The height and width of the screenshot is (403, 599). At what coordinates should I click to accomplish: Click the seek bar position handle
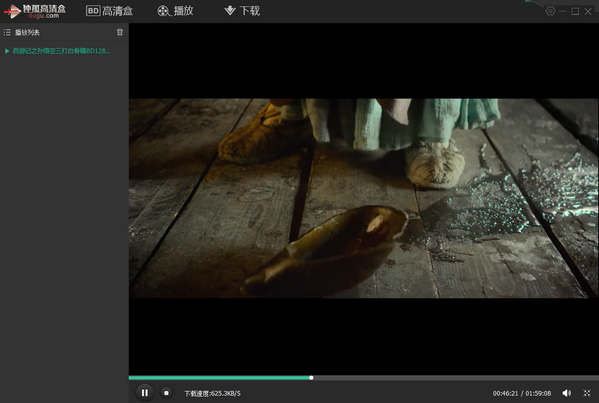coord(311,377)
